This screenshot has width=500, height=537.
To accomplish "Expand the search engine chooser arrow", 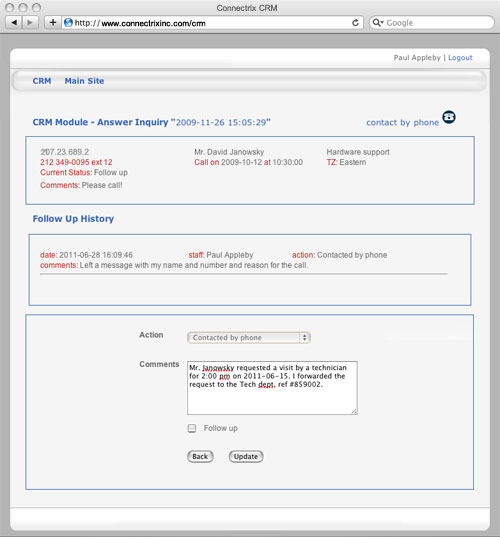I will click(382, 23).
